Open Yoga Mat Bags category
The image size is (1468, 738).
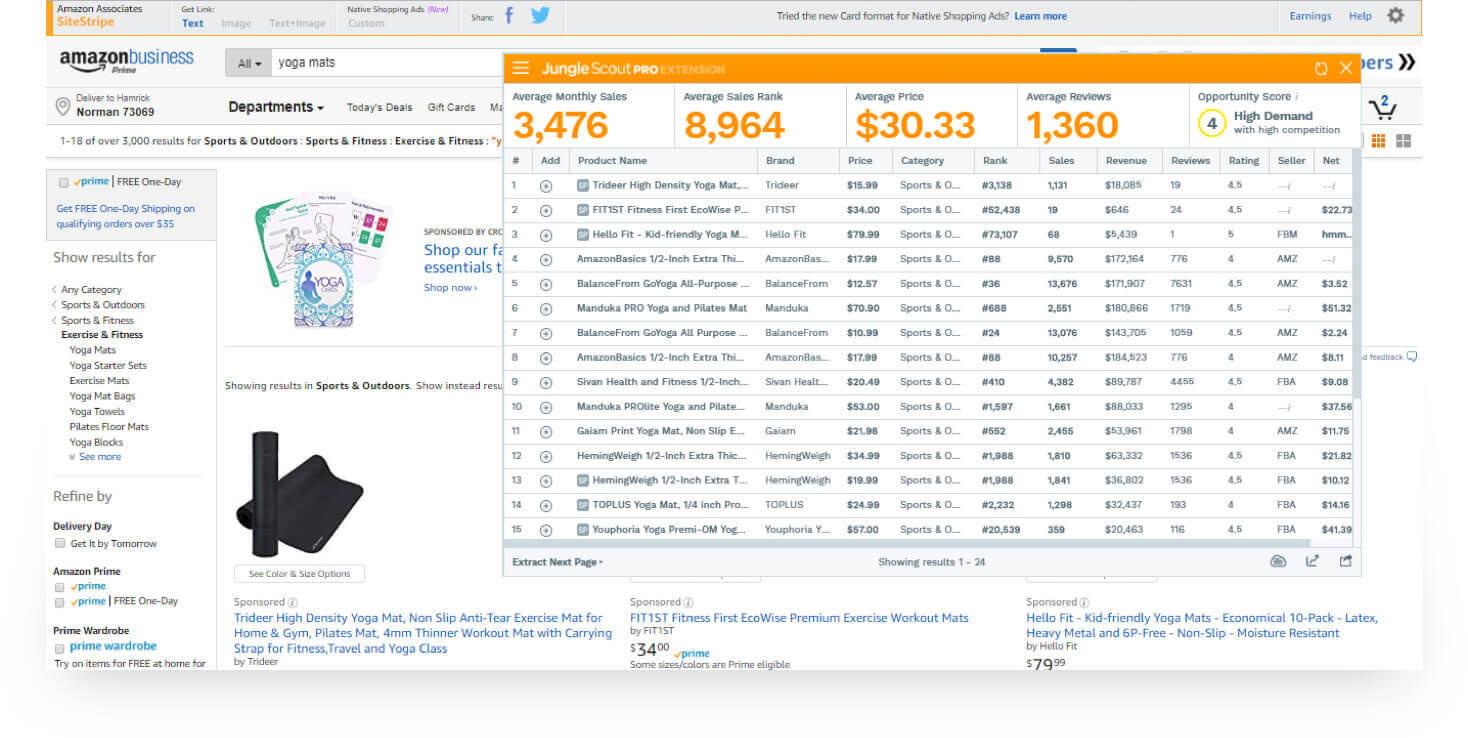[102, 396]
